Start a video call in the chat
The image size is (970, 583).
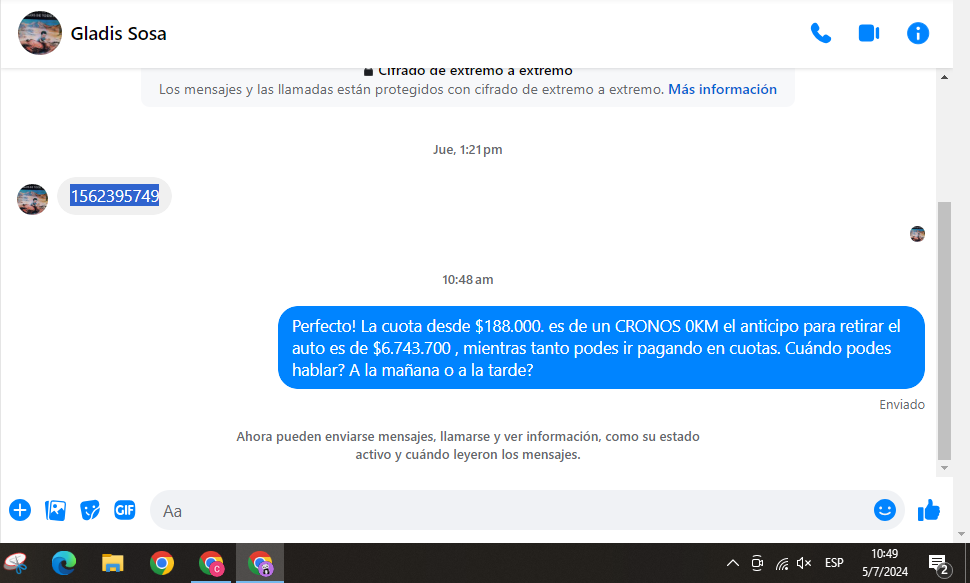868,33
